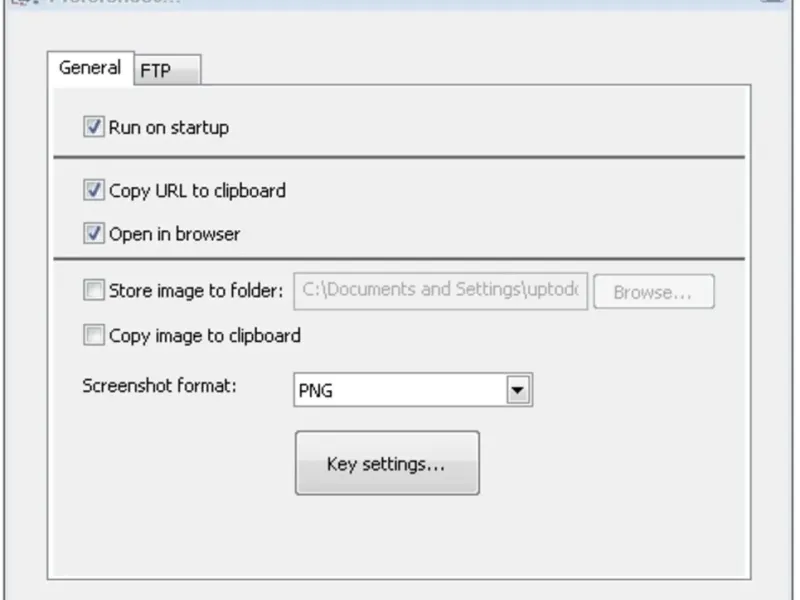
Task: Uncheck the Run on startup checkbox
Action: 94,127
